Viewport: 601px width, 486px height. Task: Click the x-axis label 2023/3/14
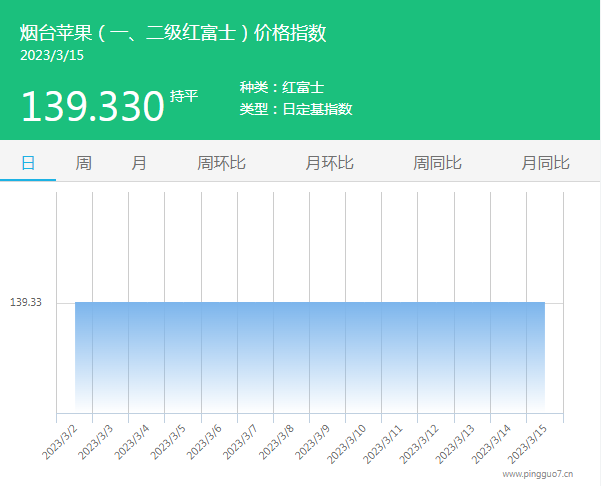pyautogui.click(x=491, y=444)
